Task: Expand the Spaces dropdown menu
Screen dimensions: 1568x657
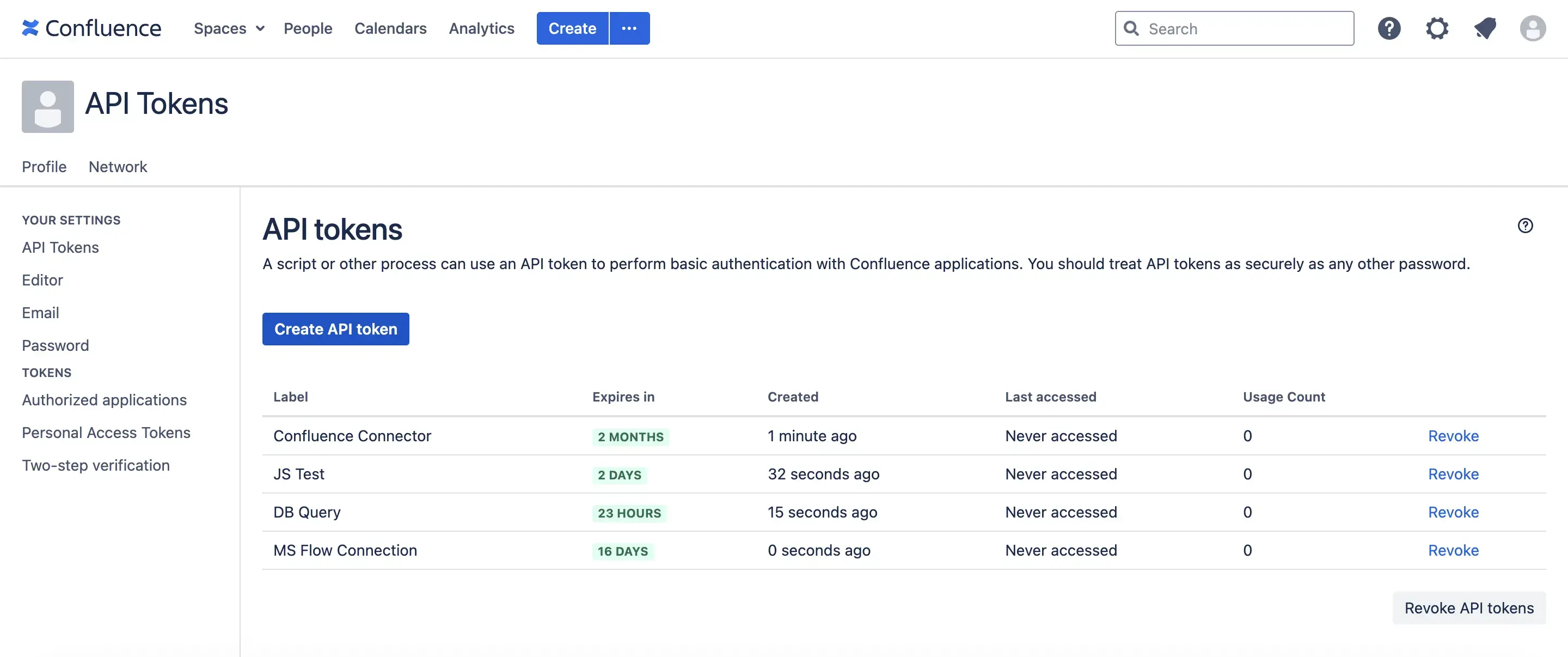Action: click(229, 28)
